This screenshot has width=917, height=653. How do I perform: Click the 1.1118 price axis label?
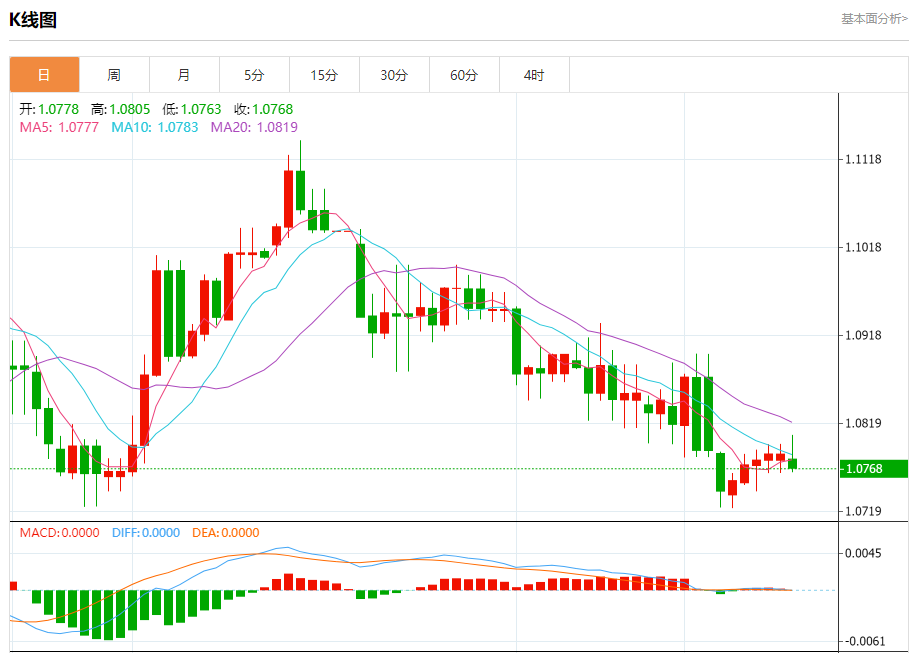[862, 159]
